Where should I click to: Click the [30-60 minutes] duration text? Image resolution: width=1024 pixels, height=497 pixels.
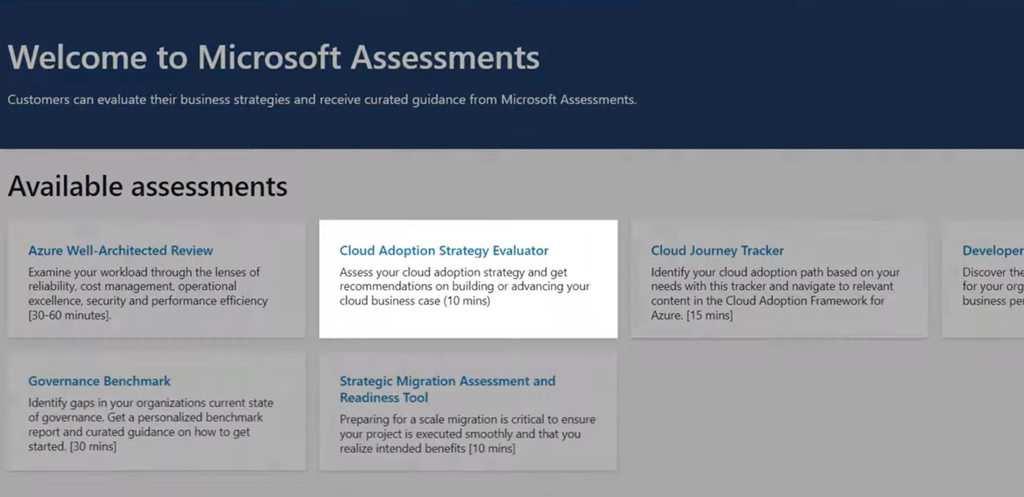[70, 315]
